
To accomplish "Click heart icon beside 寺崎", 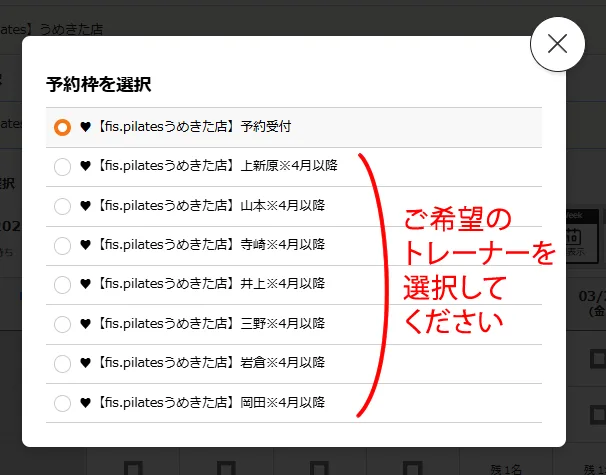I will (85, 245).
